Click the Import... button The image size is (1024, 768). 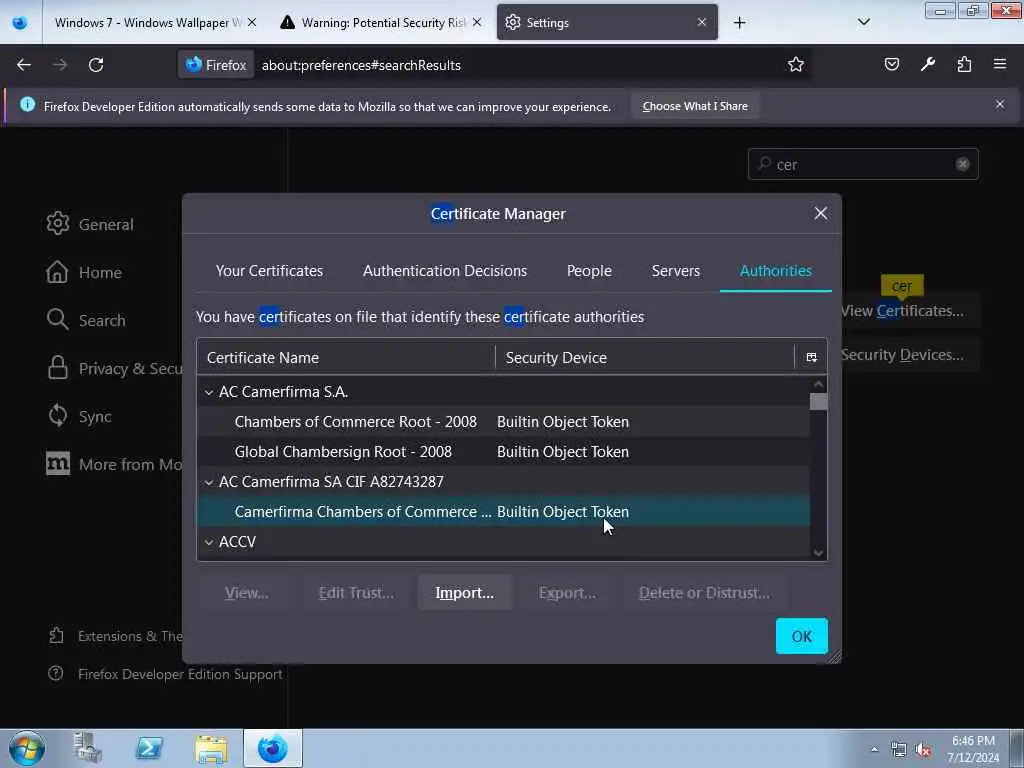[x=464, y=592]
